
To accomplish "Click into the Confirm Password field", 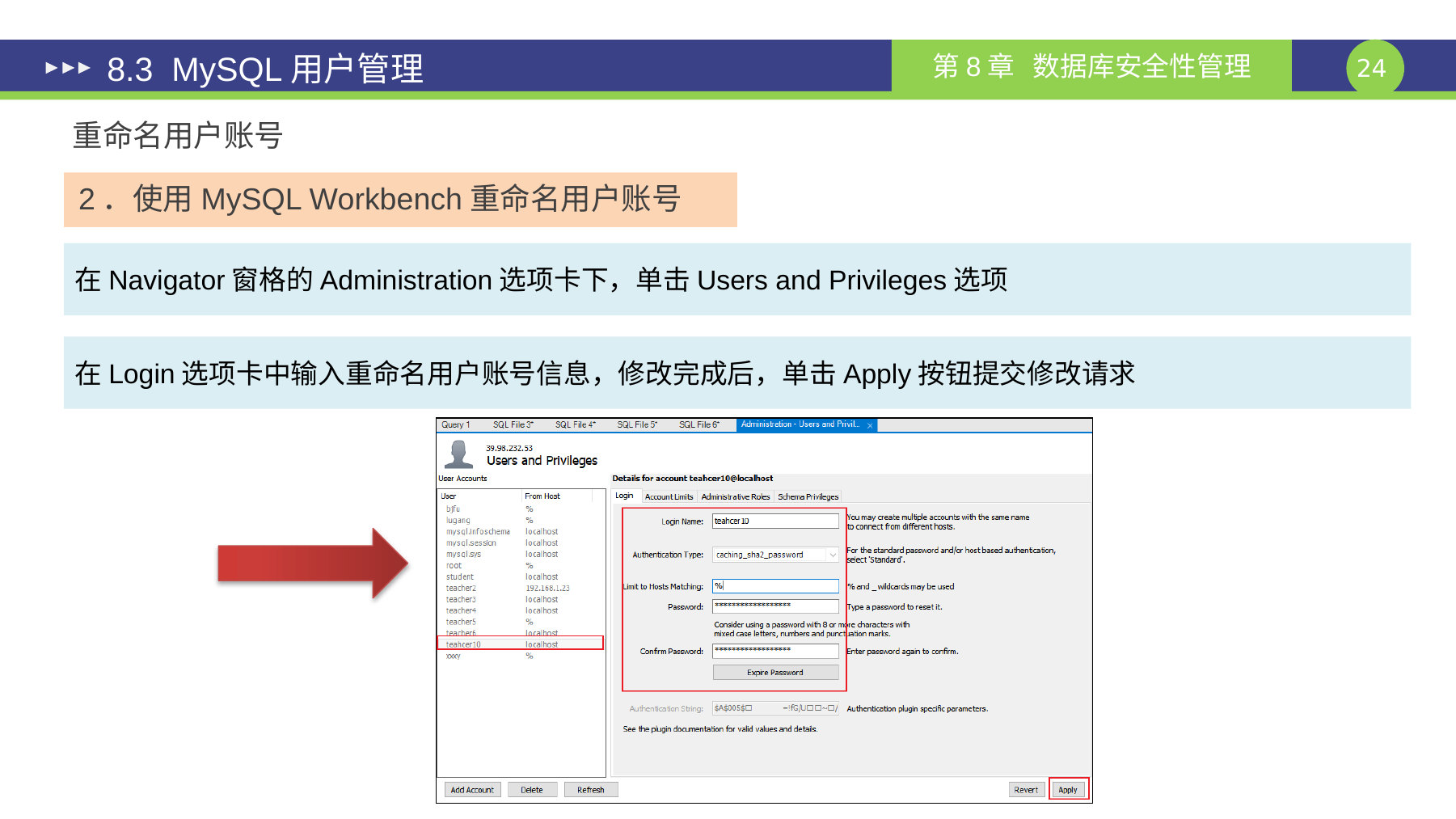I will 775,651.
